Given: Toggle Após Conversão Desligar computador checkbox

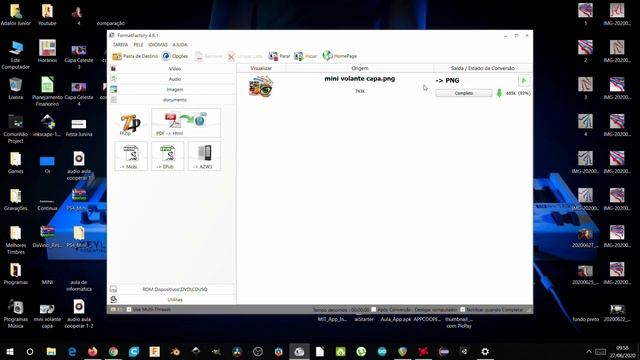Looking at the screenshot, I should point(373,310).
